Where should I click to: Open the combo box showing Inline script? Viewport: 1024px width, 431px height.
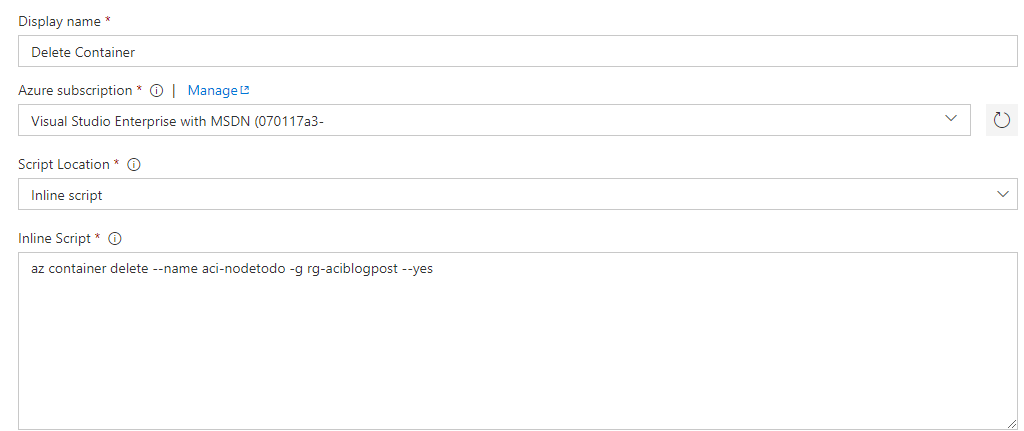coord(518,195)
